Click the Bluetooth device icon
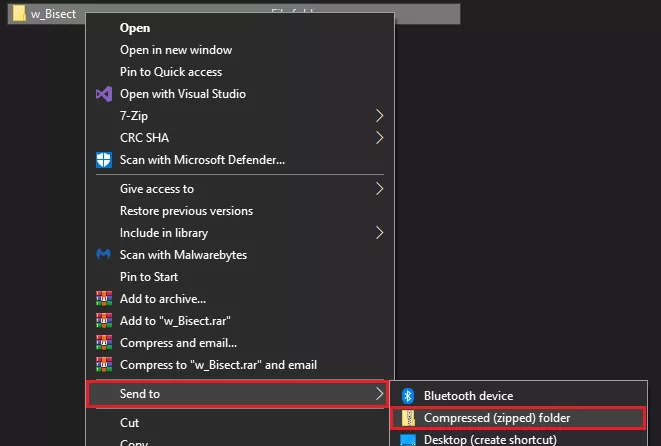661x446 pixels. pos(407,396)
